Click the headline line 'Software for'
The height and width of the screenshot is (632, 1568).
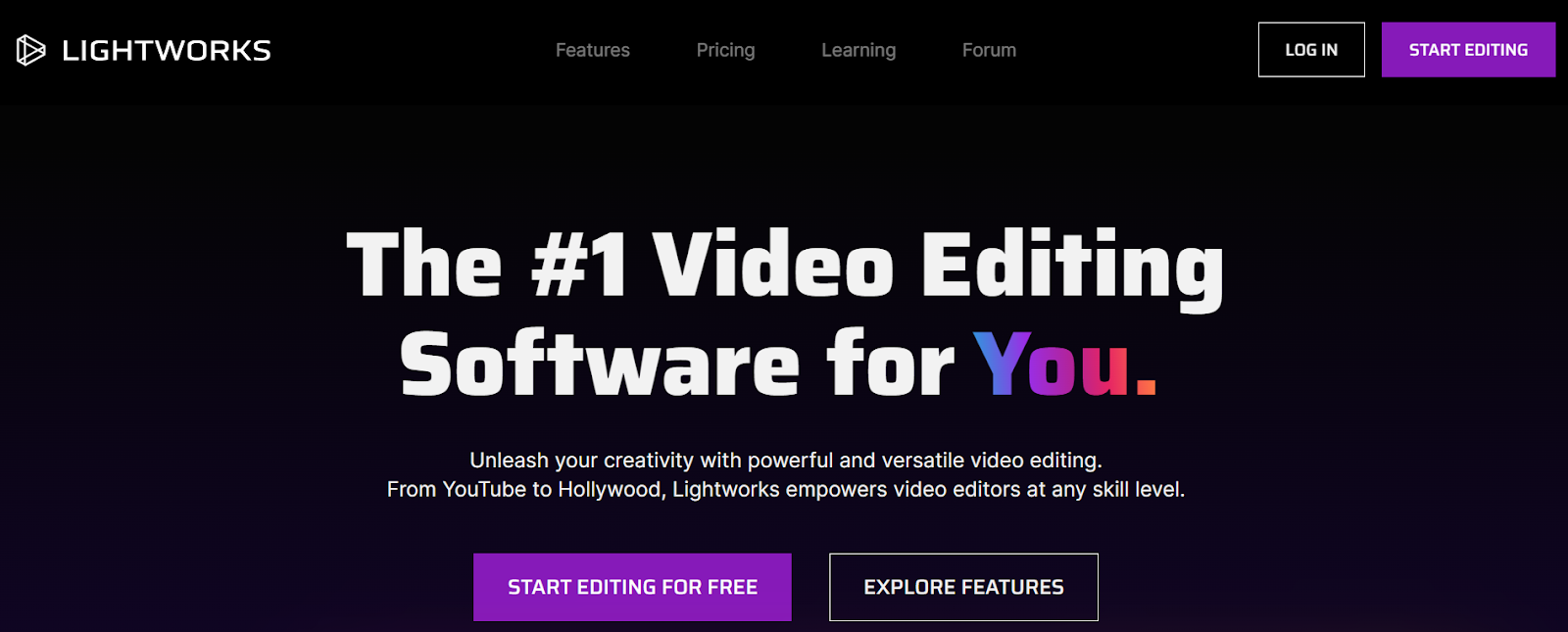tap(677, 364)
